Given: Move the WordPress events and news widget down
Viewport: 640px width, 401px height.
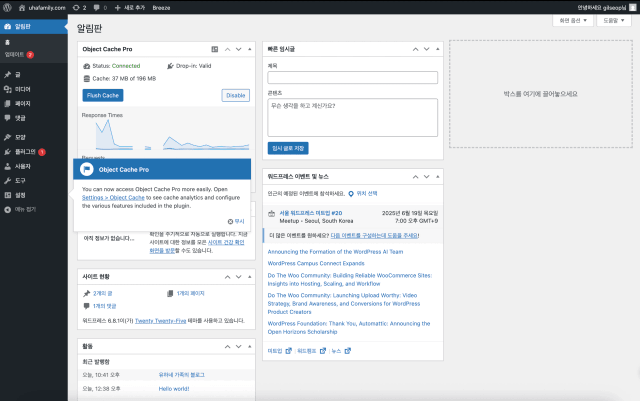Looking at the screenshot, I should click(427, 177).
